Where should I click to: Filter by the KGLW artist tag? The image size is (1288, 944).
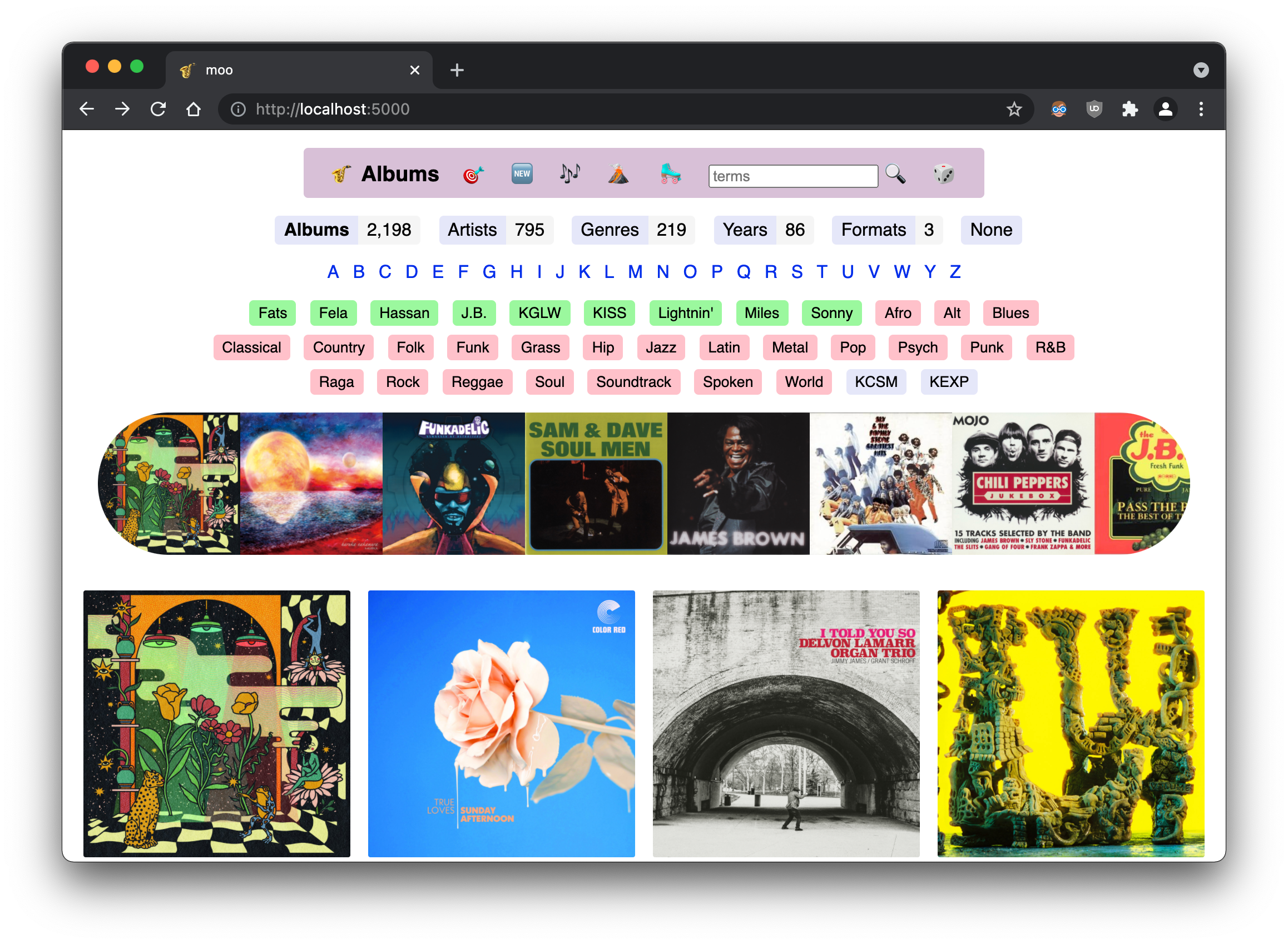pyautogui.click(x=539, y=313)
